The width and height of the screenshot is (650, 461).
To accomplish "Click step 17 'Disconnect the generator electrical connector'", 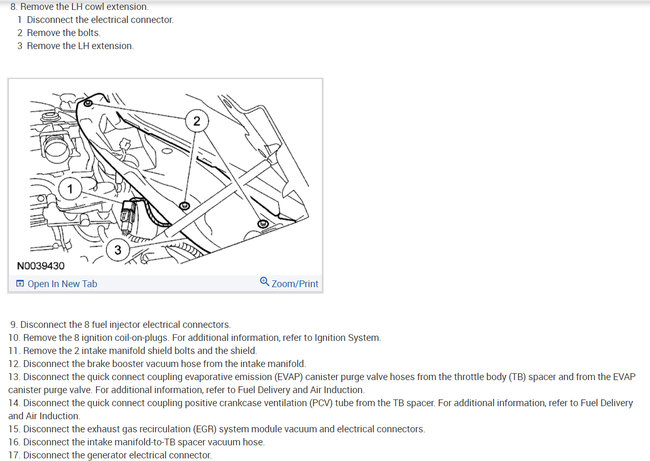I will [110, 455].
